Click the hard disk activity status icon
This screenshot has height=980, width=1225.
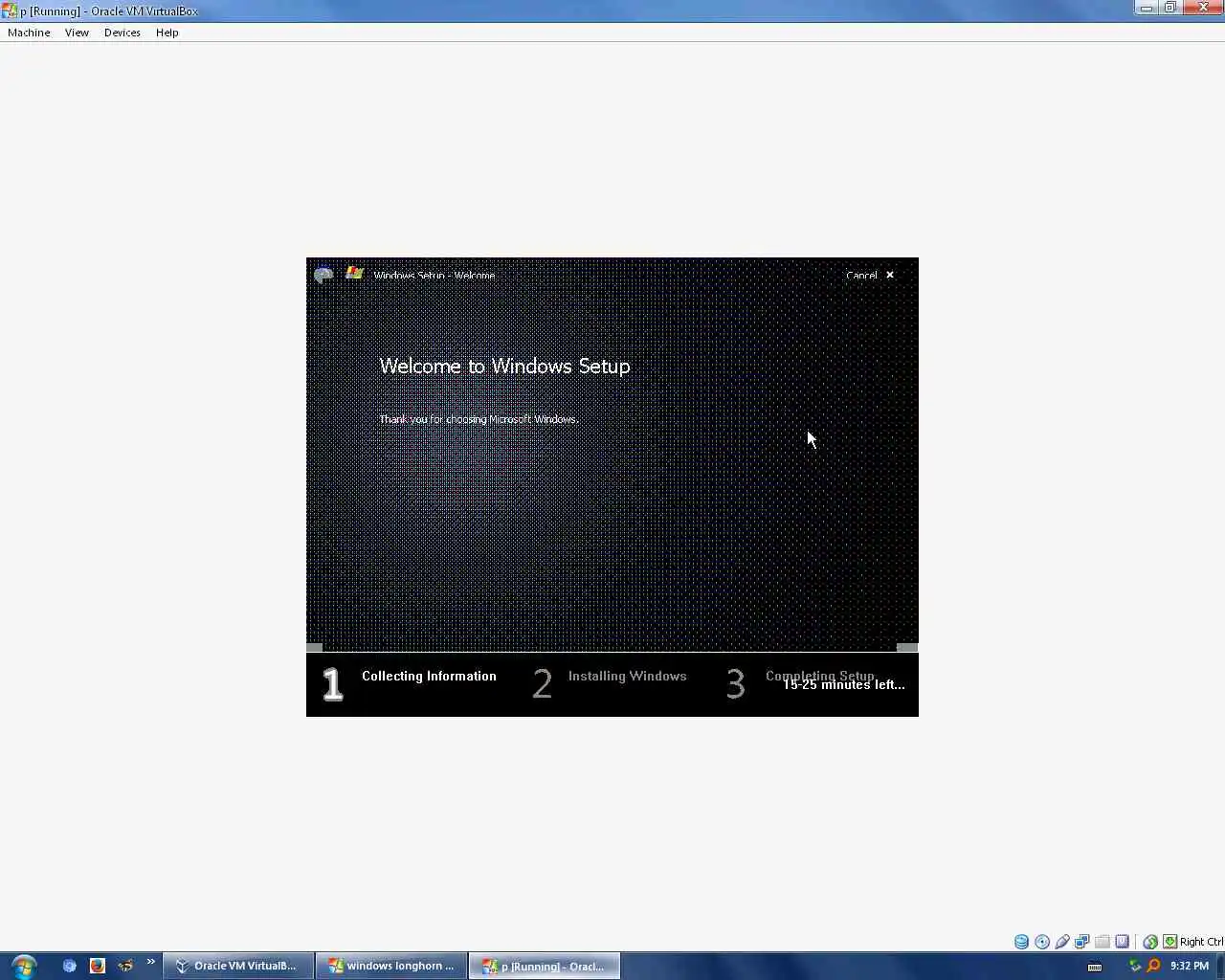point(1021,942)
